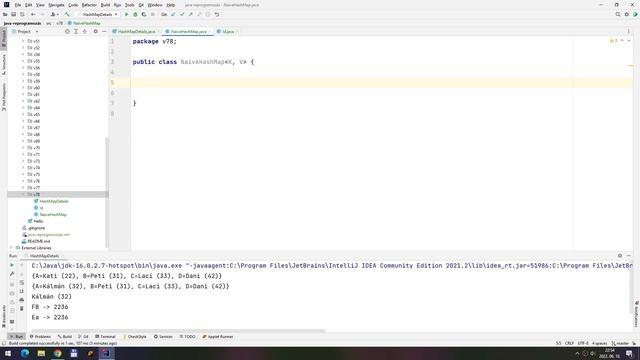
Task: Expand External Libraries node
Action: [x=11, y=248]
